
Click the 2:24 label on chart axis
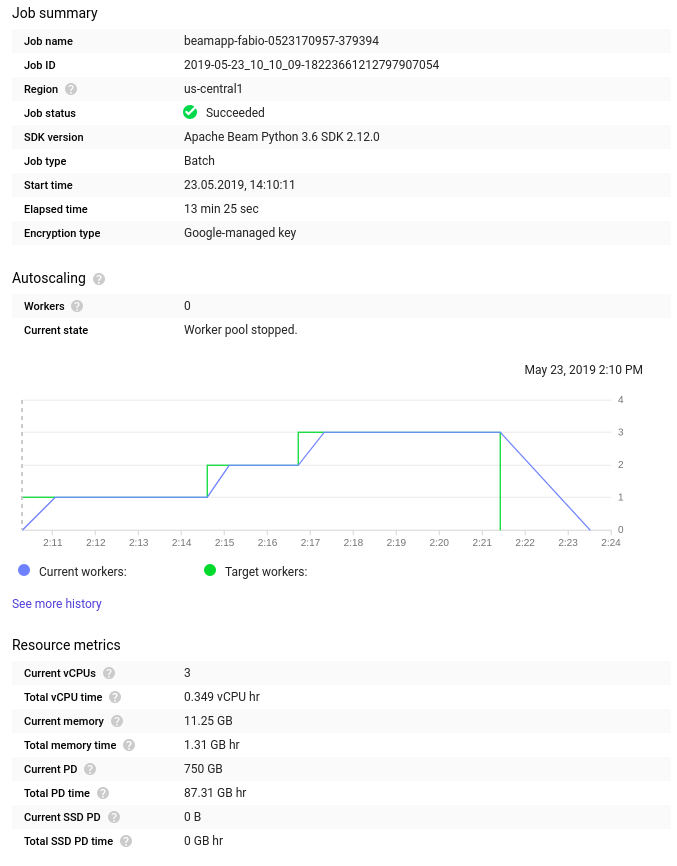tap(611, 543)
